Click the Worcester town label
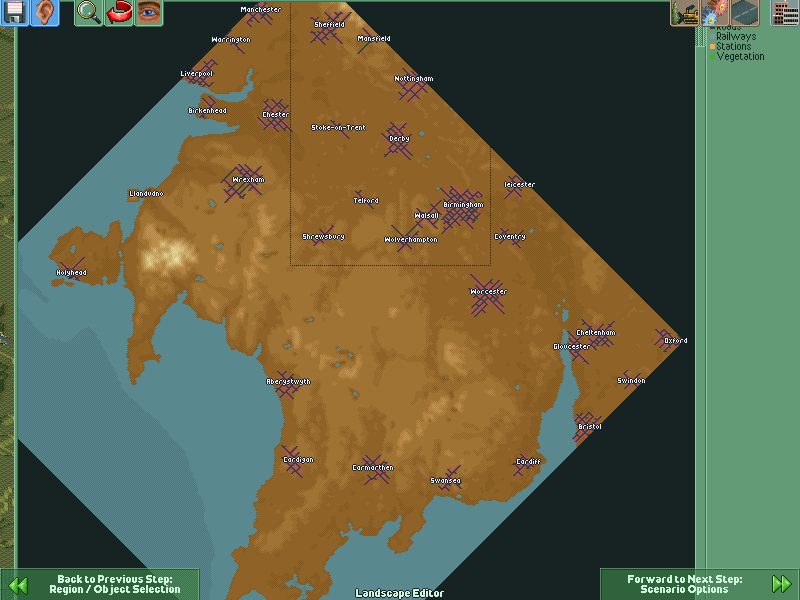The height and width of the screenshot is (600, 800). pos(488,292)
